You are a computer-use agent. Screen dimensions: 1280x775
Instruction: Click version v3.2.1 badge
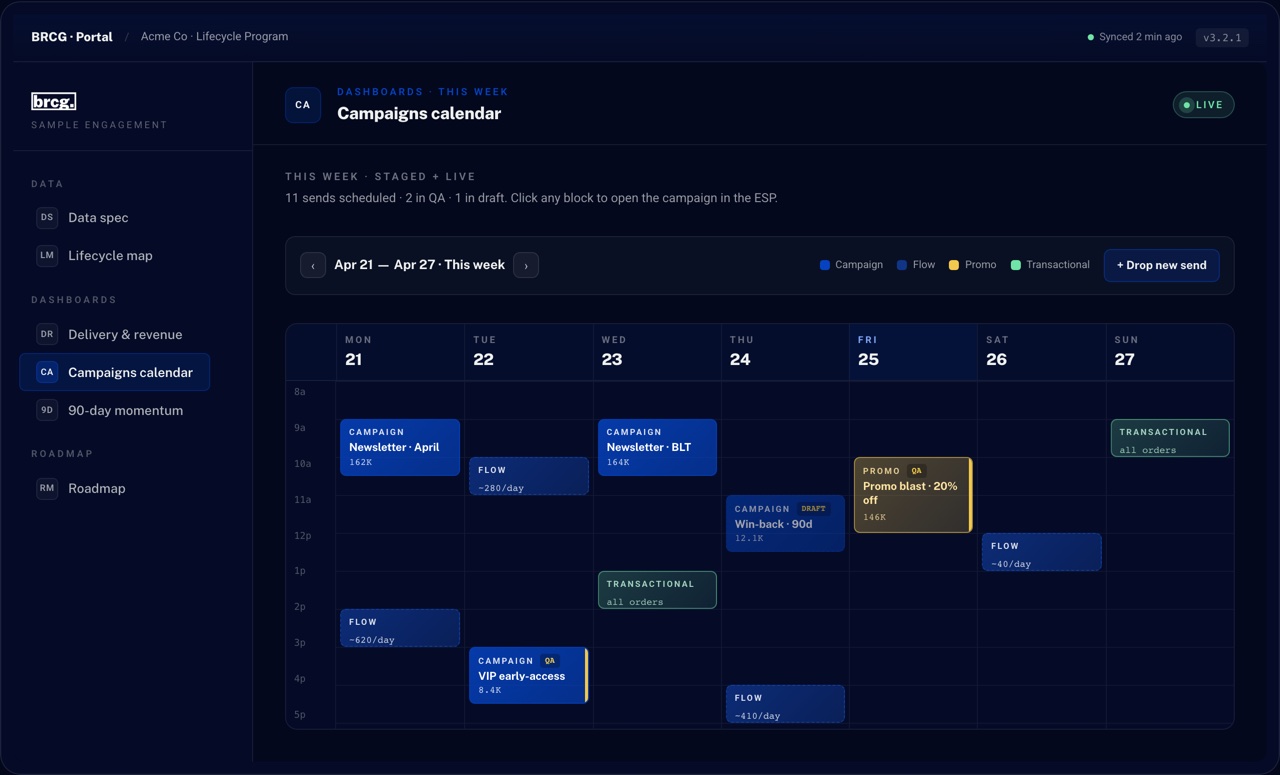[1222, 38]
